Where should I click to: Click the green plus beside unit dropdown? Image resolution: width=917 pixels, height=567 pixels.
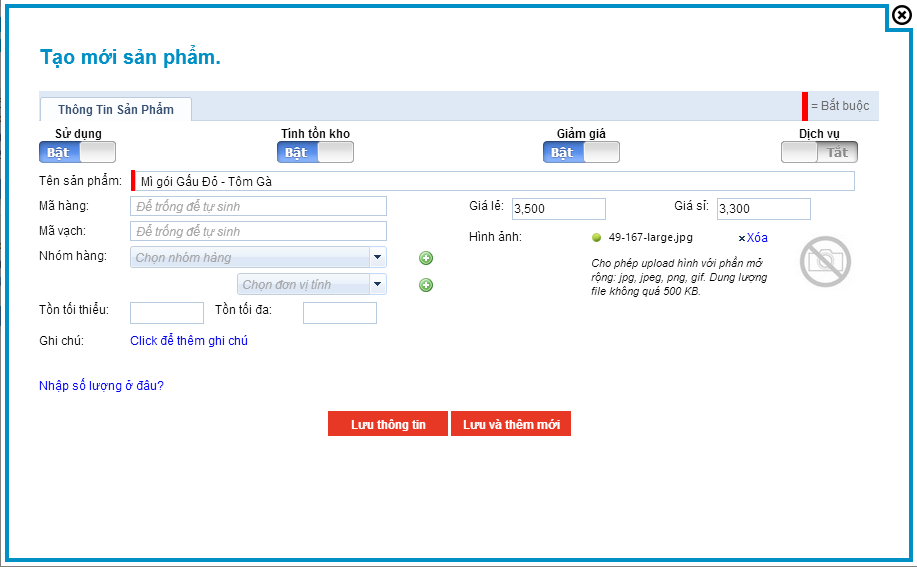[x=426, y=285]
